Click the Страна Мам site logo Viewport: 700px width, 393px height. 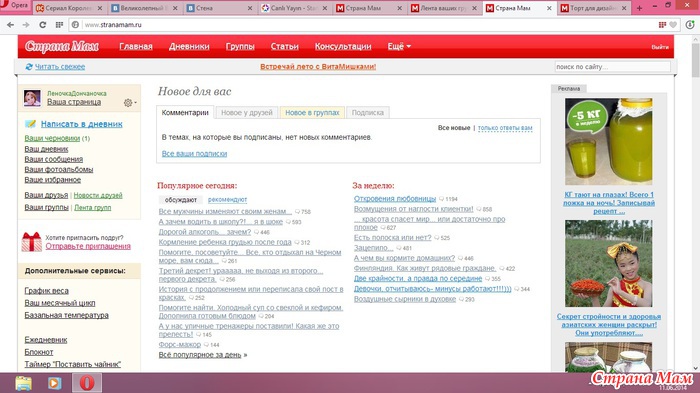pos(62,46)
